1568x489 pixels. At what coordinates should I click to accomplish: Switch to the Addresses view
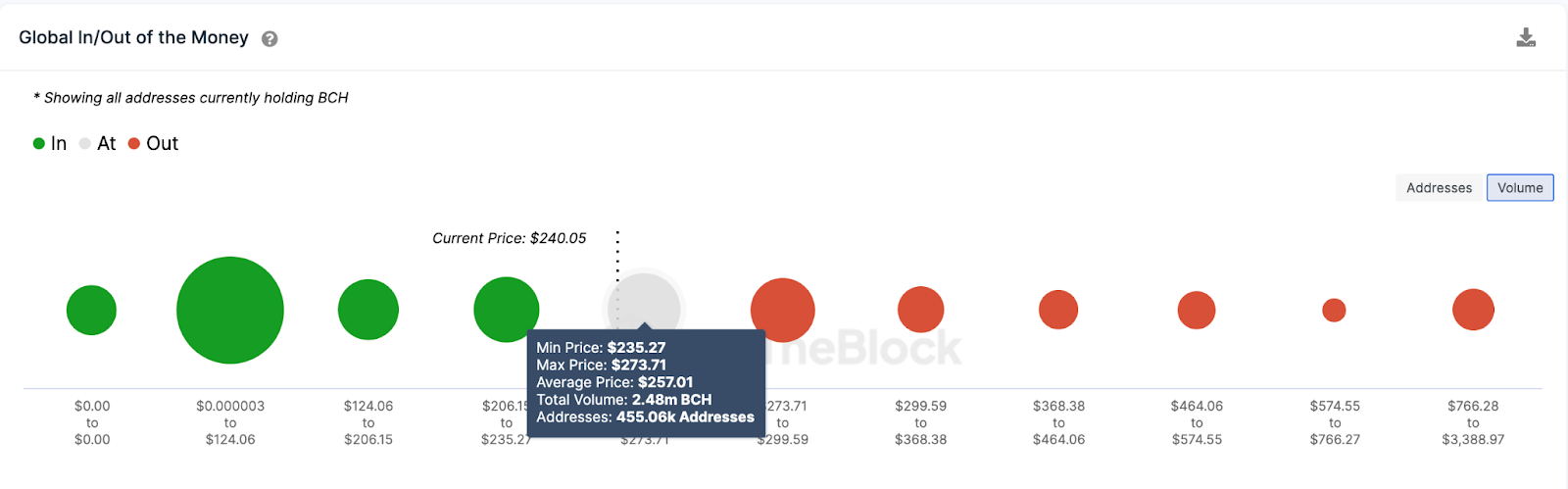pos(1439,188)
